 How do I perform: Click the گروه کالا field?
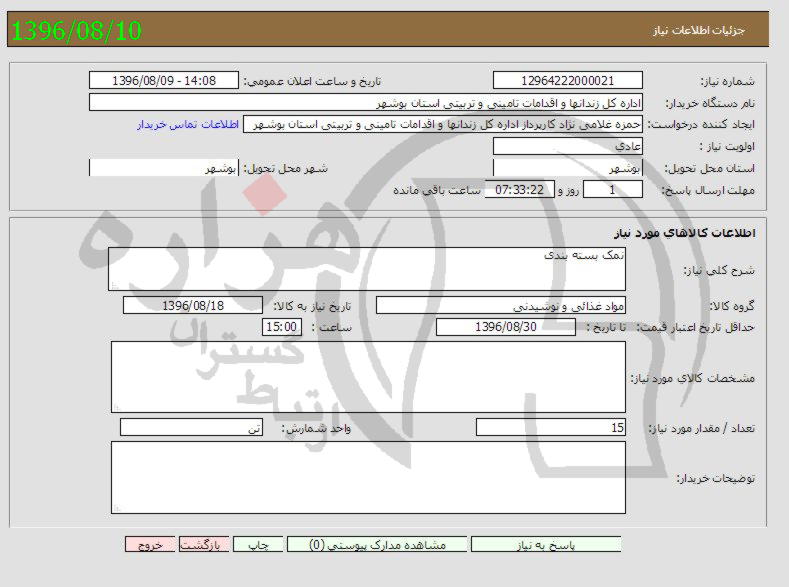pos(500,305)
